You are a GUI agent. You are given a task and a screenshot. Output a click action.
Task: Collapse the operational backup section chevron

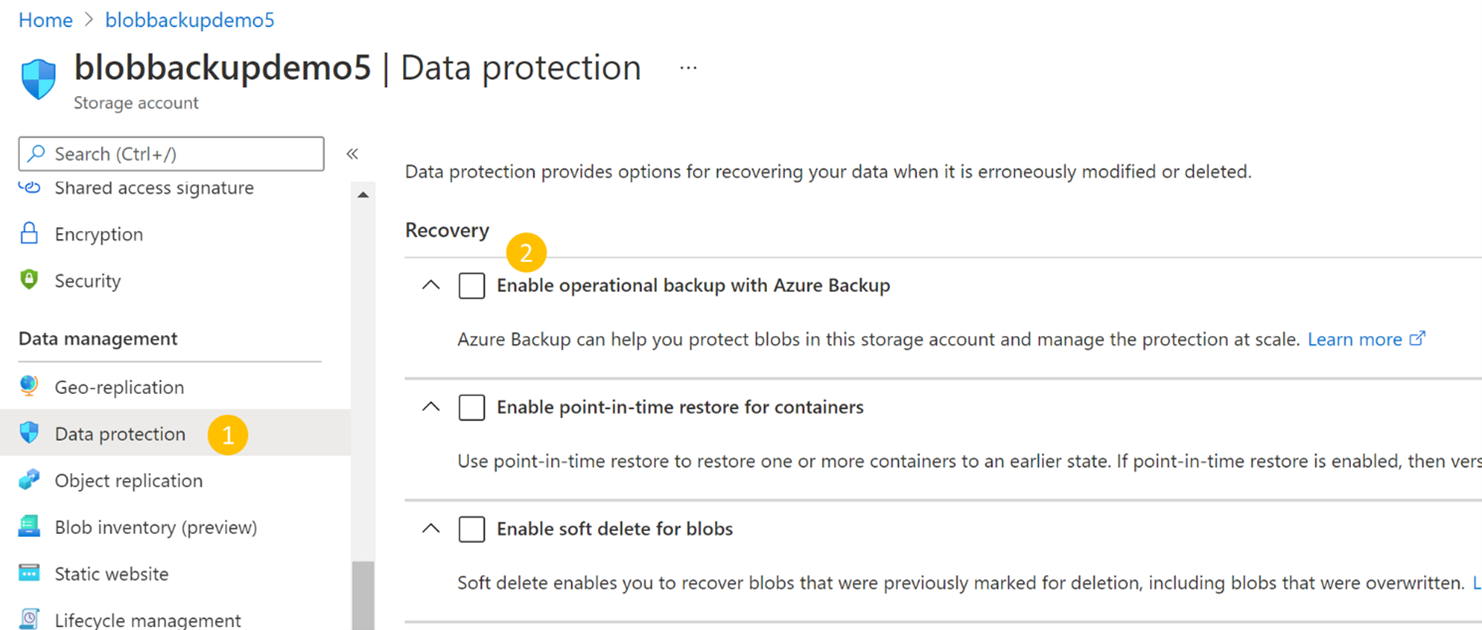tap(430, 285)
